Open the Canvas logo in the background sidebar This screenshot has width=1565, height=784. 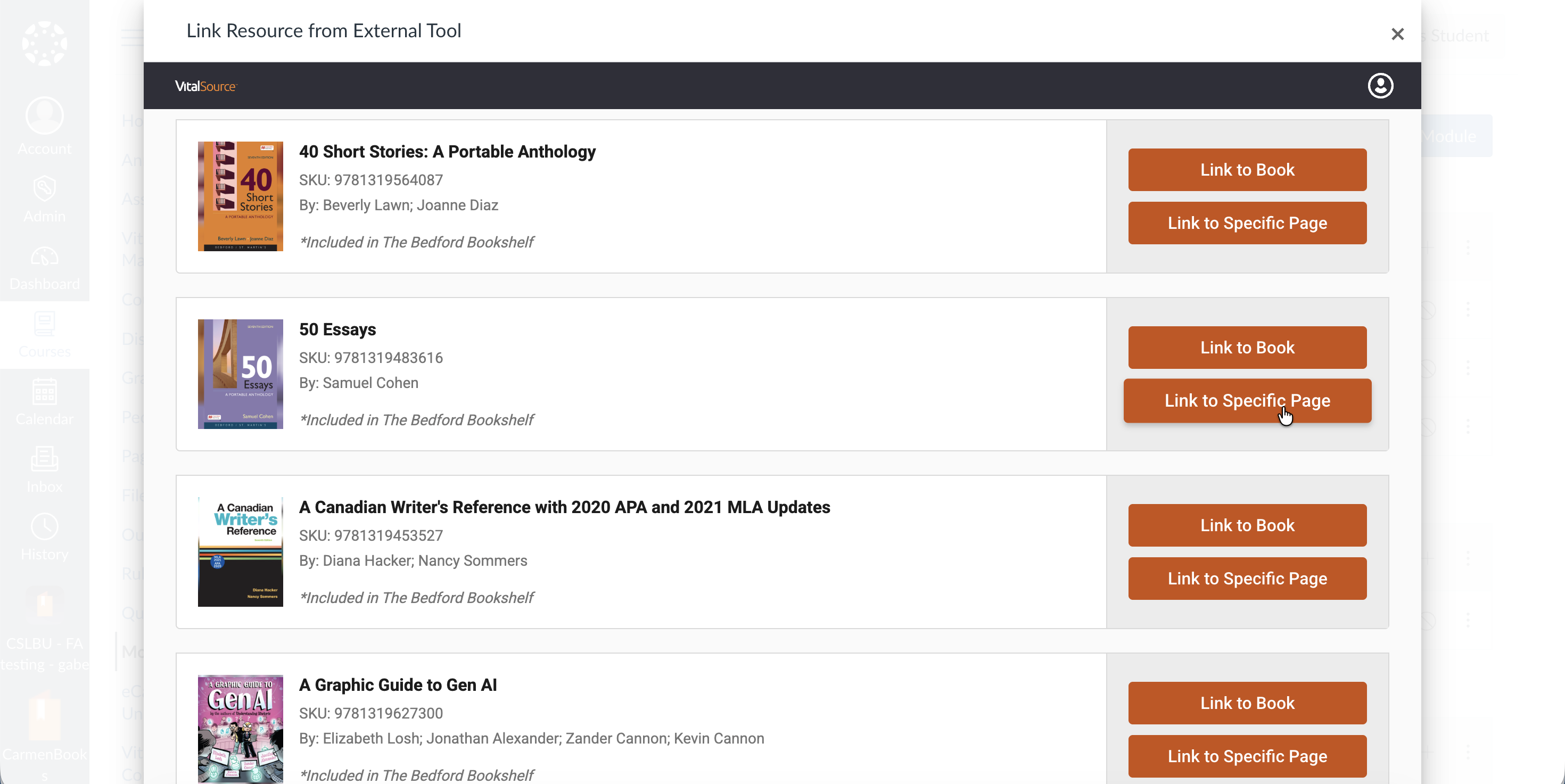(44, 44)
